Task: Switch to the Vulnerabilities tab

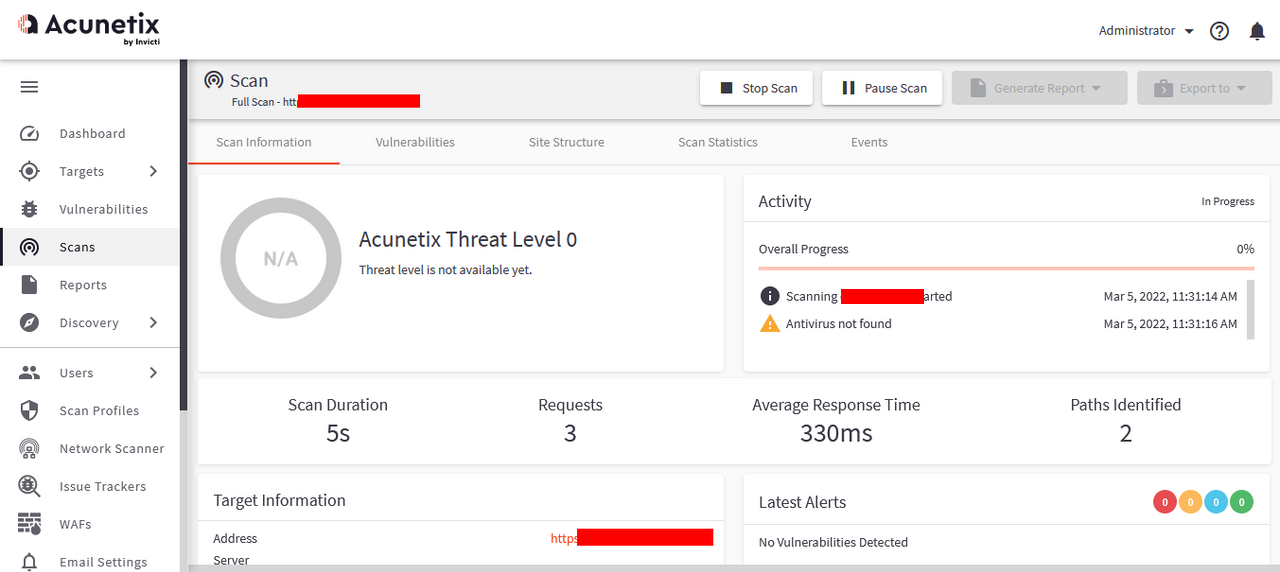Action: point(415,142)
